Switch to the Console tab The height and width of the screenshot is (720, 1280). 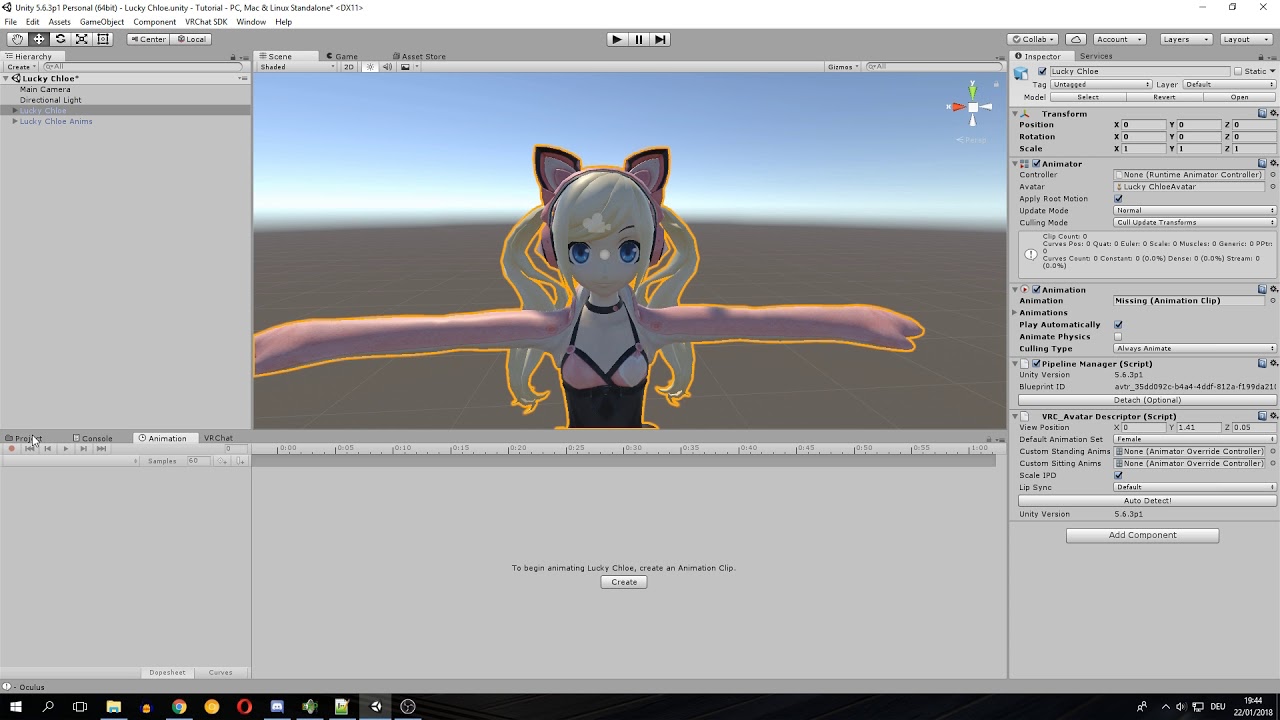coord(92,439)
